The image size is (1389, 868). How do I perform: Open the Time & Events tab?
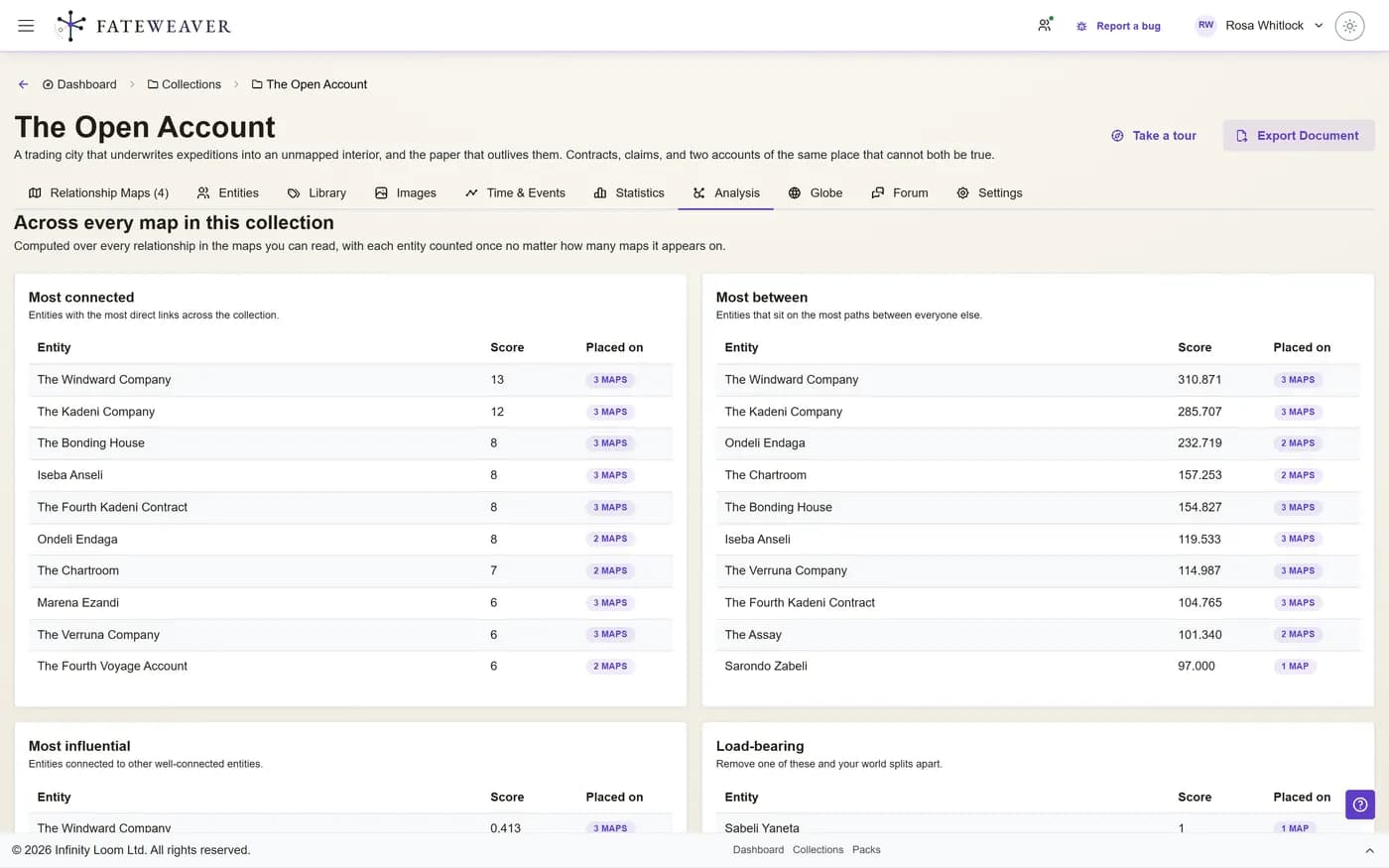pyautogui.click(x=515, y=192)
